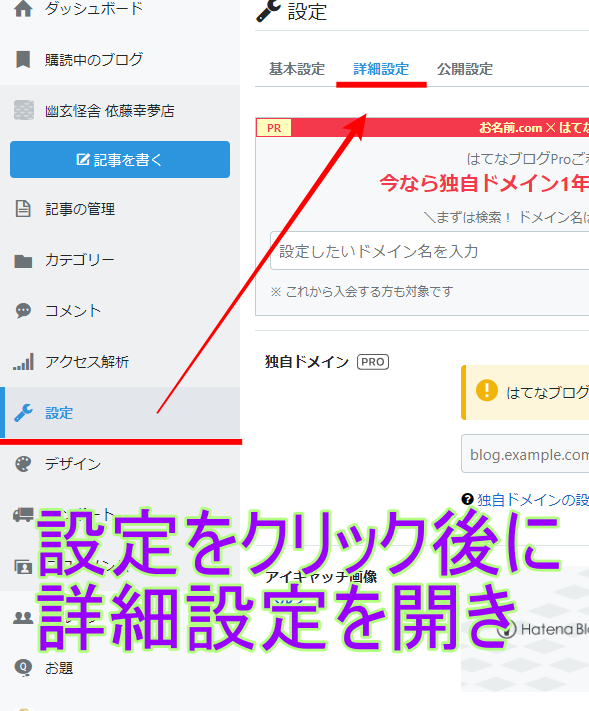Viewport: 589px width, 711px height.
Task: Click the 独自ドメイン section label
Action: [x=307, y=362]
